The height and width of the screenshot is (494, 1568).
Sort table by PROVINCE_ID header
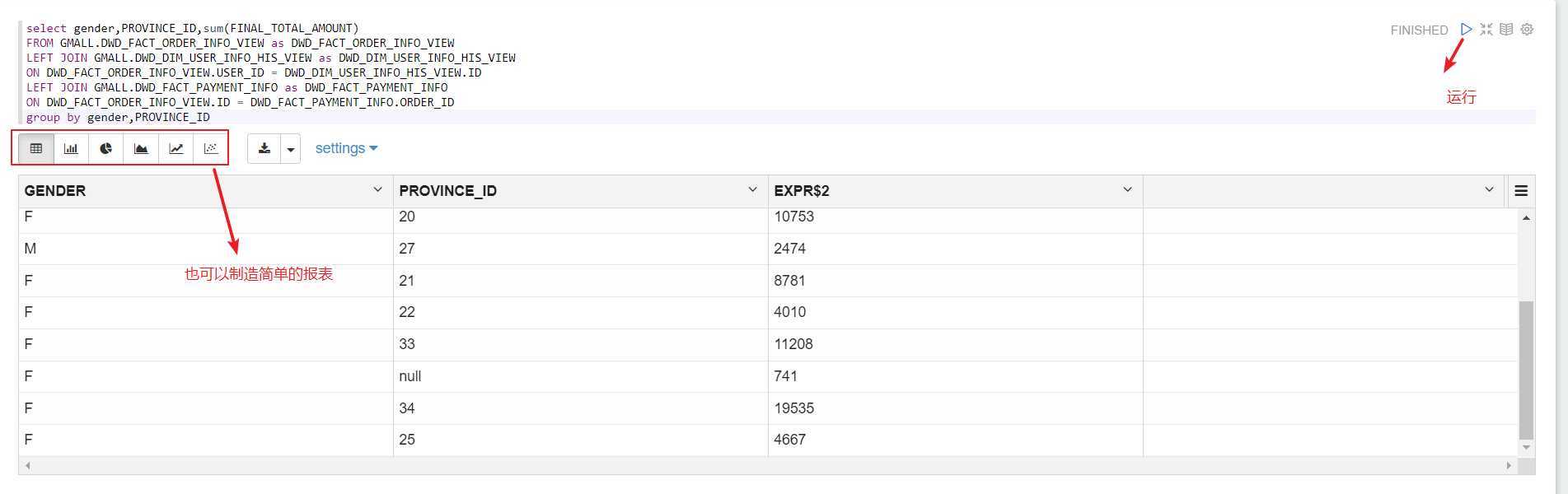tap(448, 191)
